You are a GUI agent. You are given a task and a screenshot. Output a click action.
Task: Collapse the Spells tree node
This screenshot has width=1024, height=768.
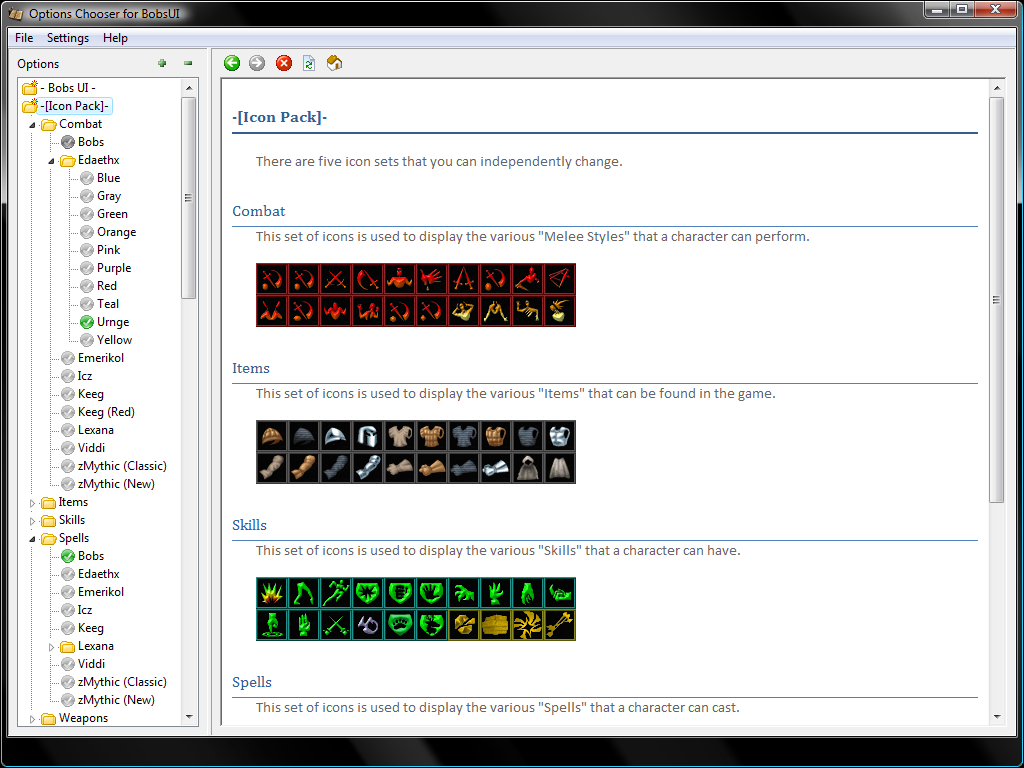[x=32, y=539]
